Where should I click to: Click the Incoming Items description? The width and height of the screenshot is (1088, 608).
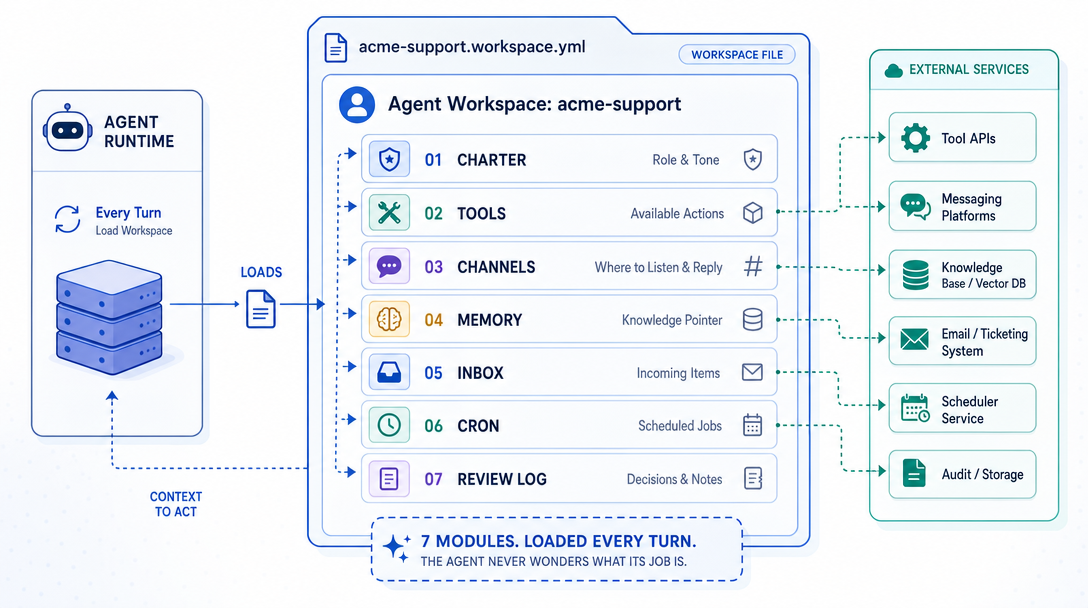(679, 373)
